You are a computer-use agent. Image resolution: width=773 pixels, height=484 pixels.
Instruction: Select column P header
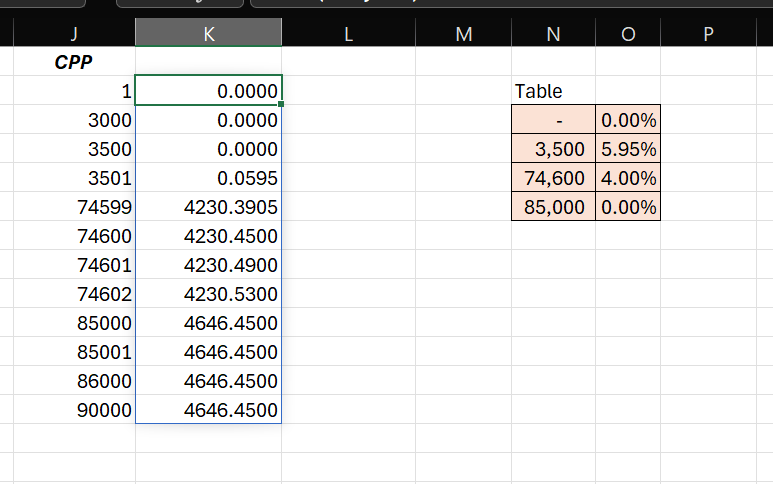[708, 34]
